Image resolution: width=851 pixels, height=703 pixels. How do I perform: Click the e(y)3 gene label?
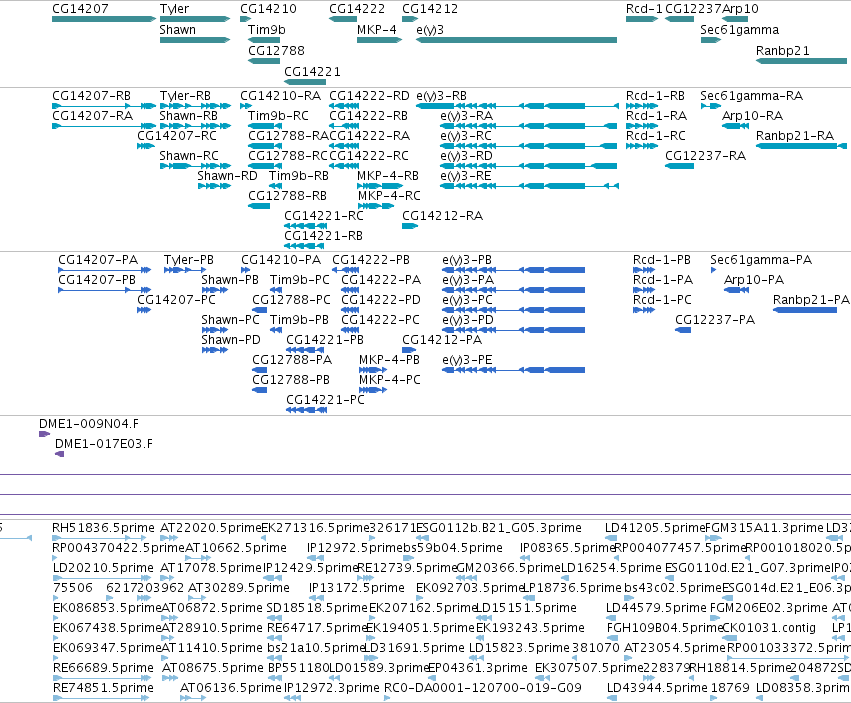pos(430,30)
